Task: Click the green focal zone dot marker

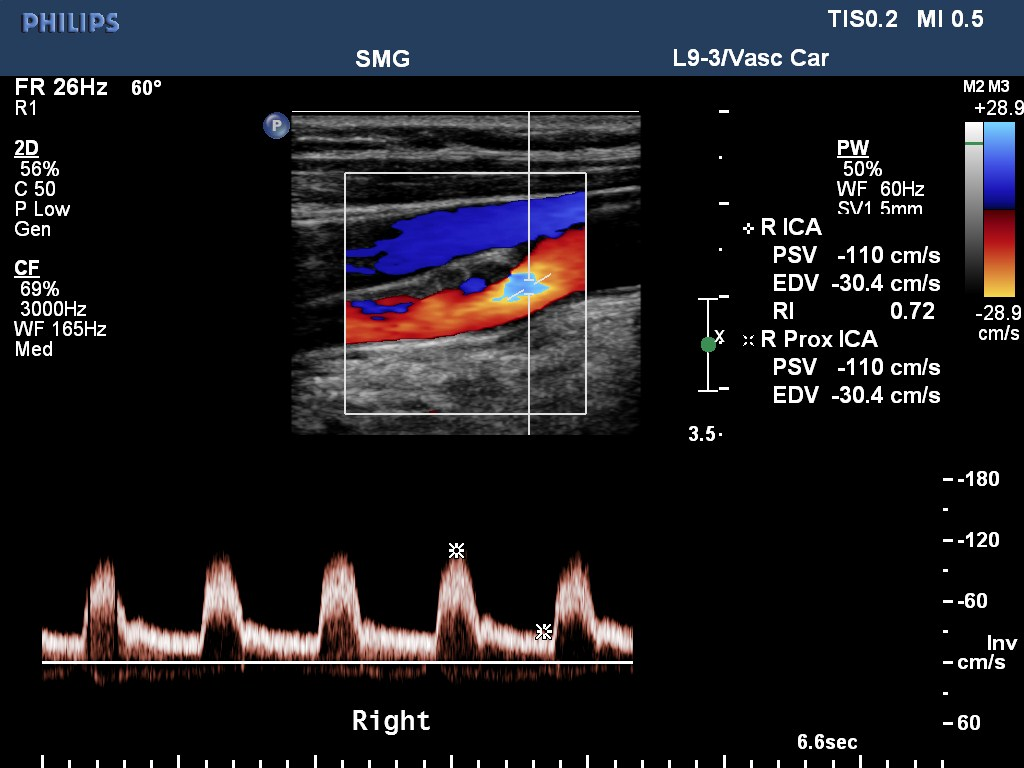Action: [x=708, y=344]
